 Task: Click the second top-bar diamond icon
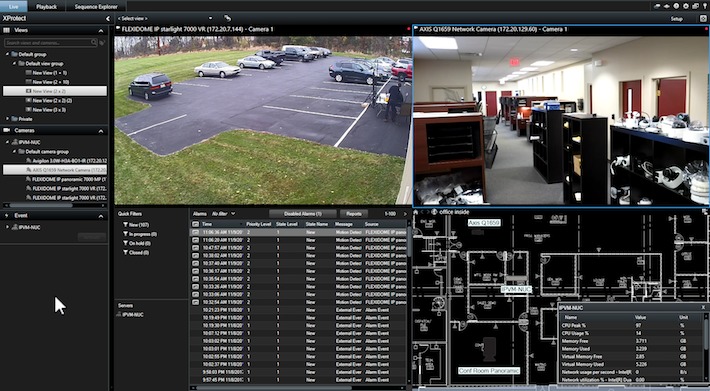point(667,6)
